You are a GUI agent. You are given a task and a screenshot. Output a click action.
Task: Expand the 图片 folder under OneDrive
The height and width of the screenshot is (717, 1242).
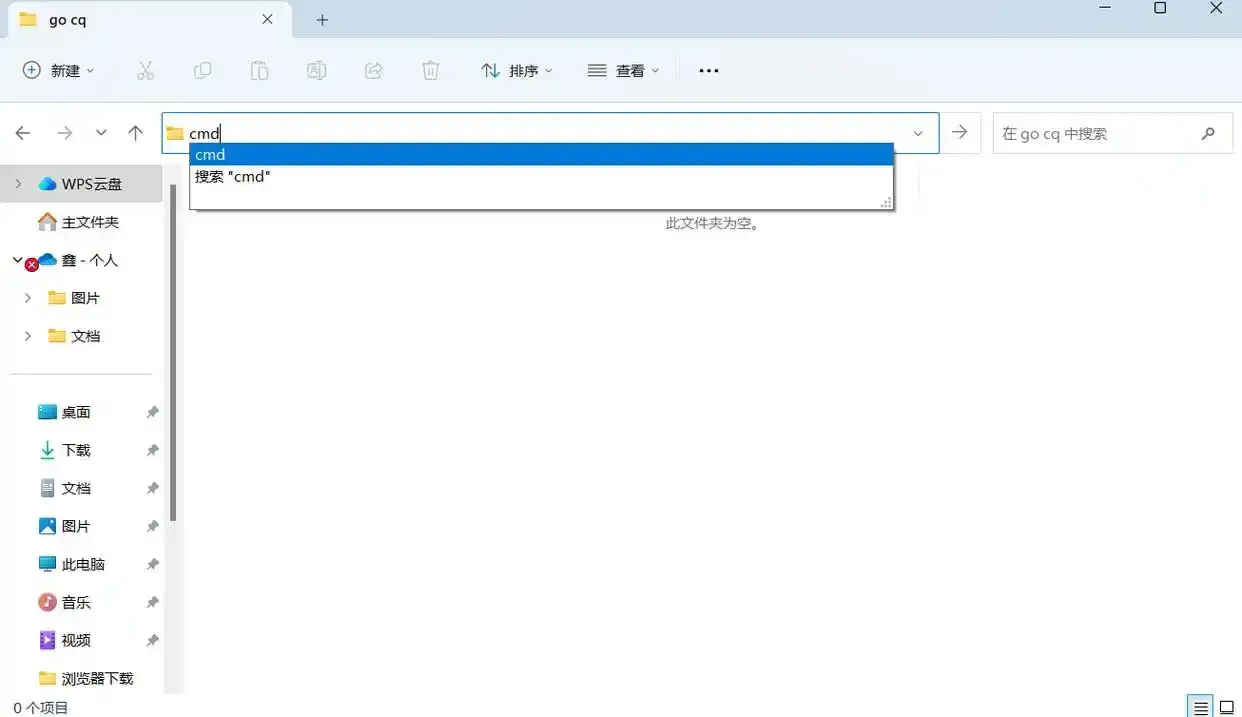(28, 298)
